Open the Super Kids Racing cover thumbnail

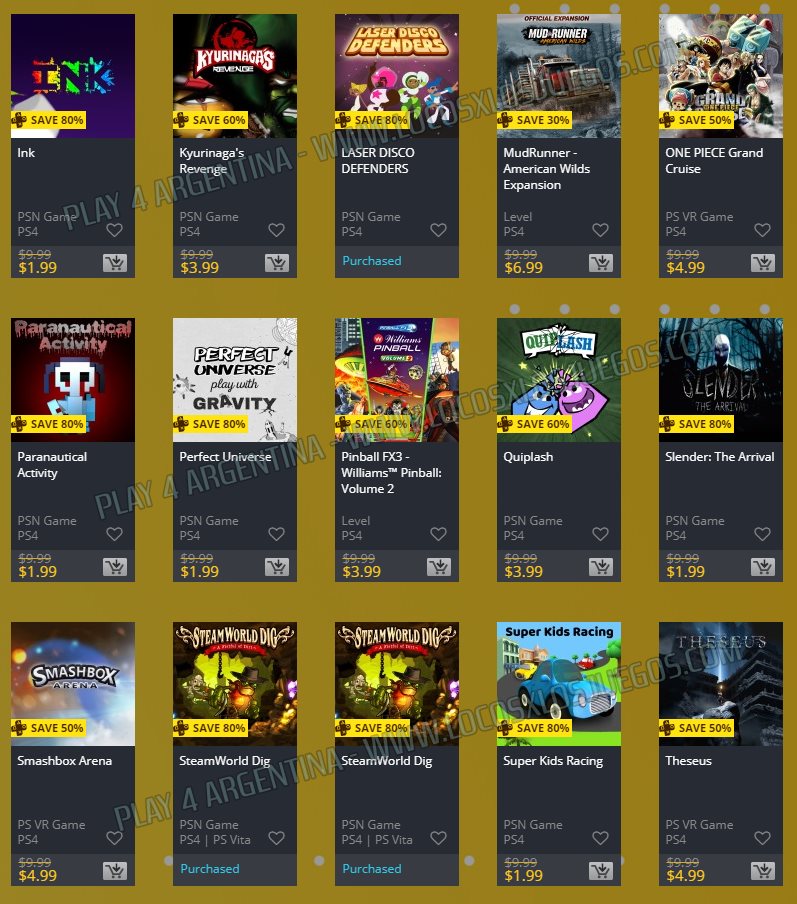(559, 684)
